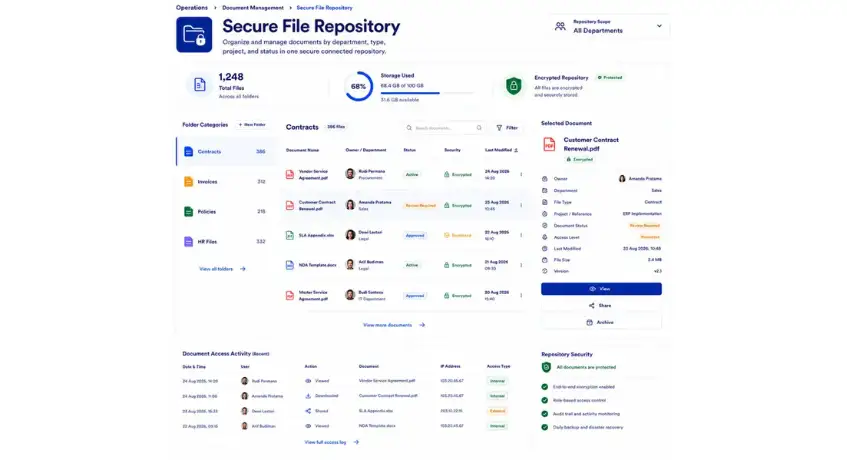
Task: Click the External access type badge
Action: point(497,411)
